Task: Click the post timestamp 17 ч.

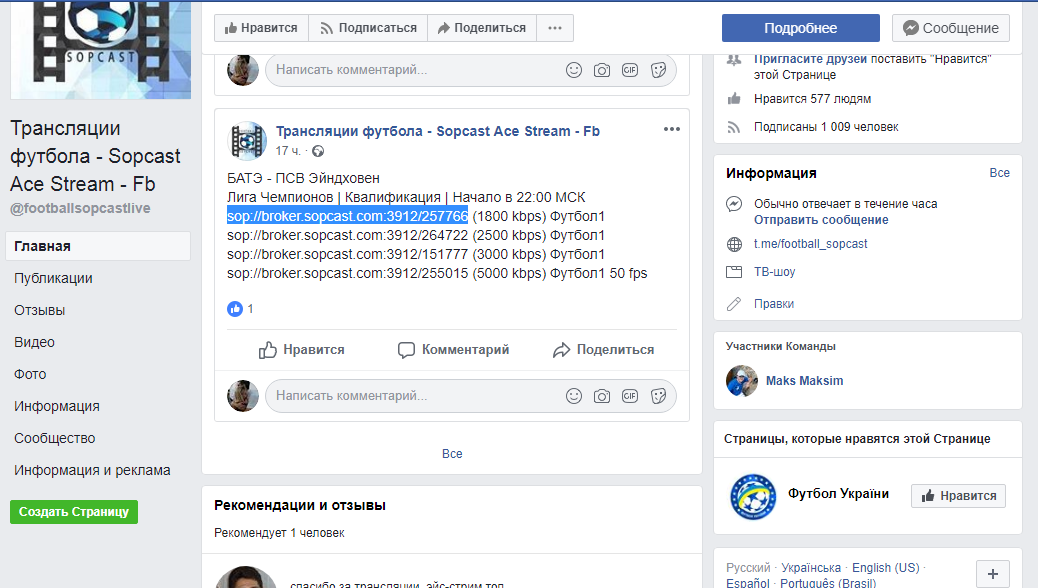Action: [288, 151]
